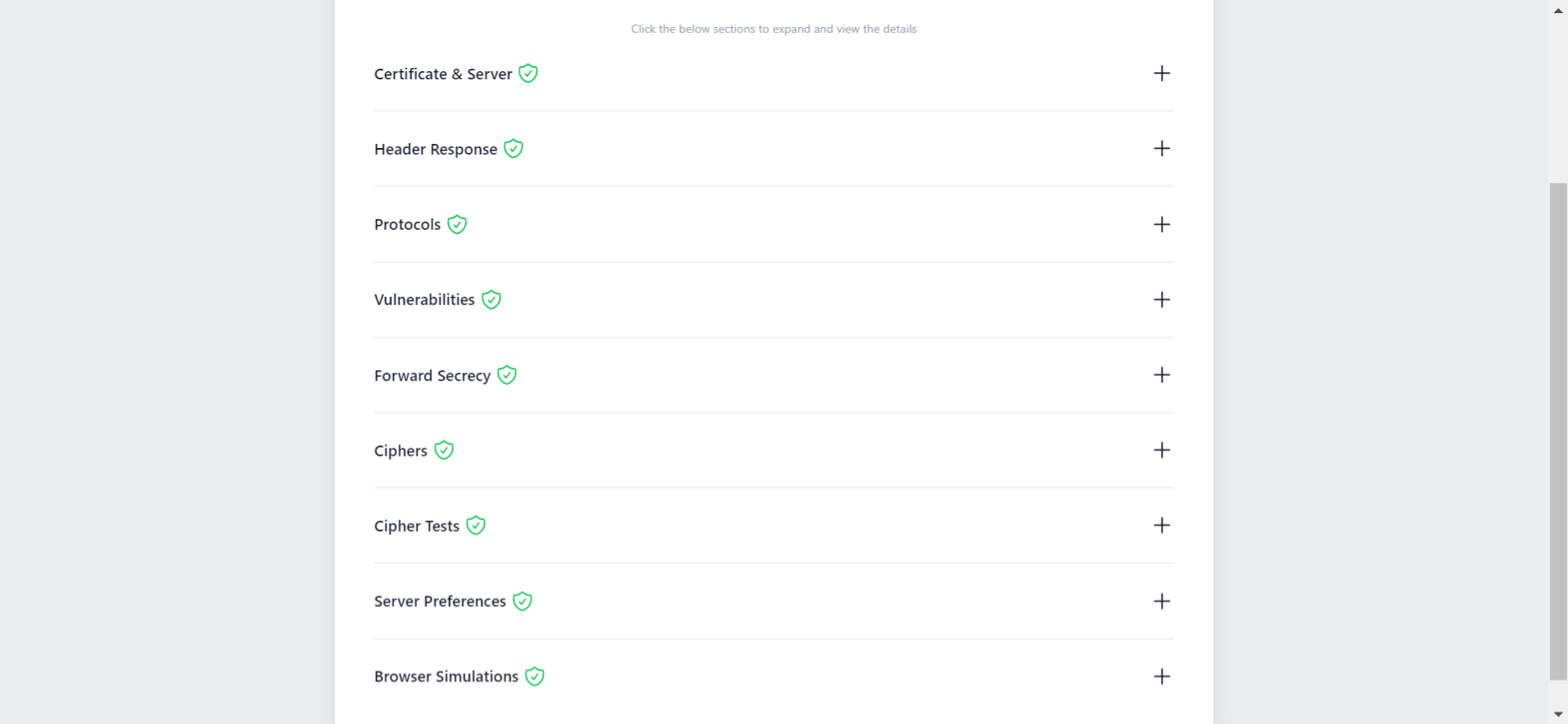Open the Browser Simulations details
The width and height of the screenshot is (1568, 724).
click(1162, 677)
